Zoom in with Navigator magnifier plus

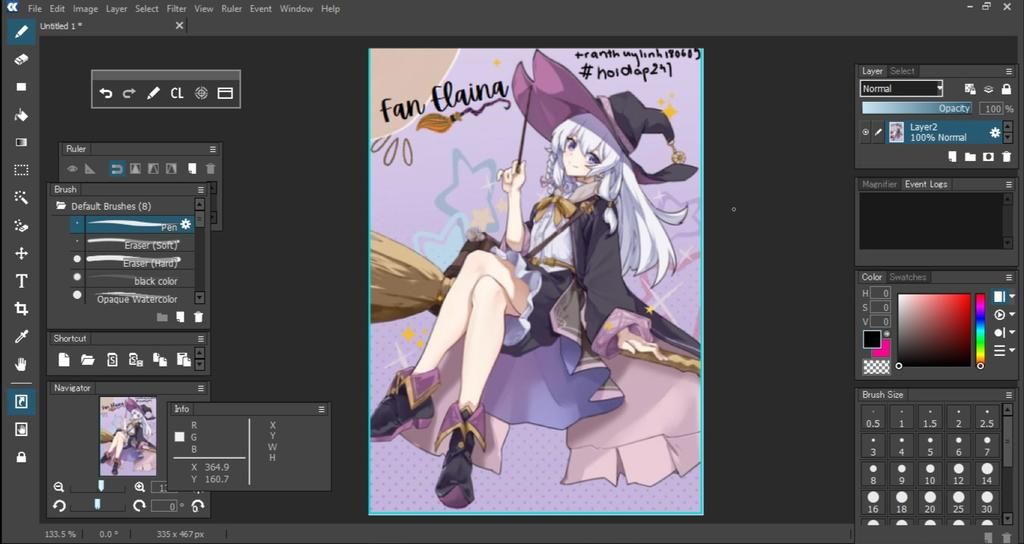139,487
